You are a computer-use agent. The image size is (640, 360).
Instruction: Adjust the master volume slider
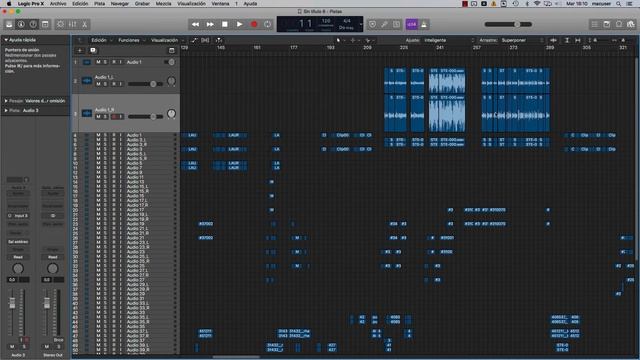click(x=508, y=24)
